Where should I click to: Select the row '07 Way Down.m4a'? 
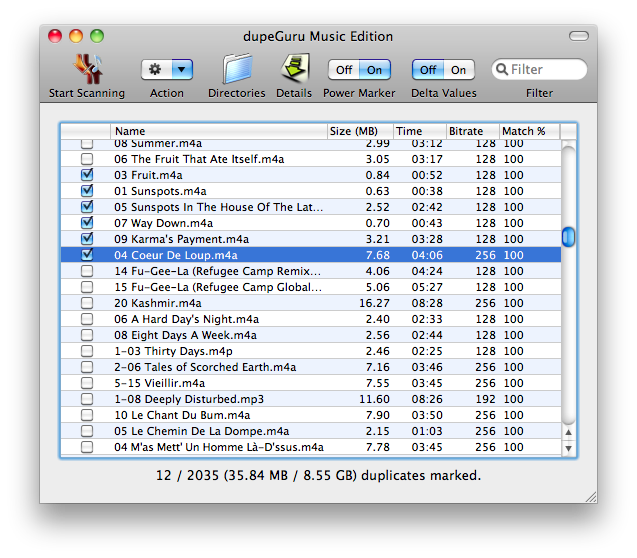click(x=311, y=223)
